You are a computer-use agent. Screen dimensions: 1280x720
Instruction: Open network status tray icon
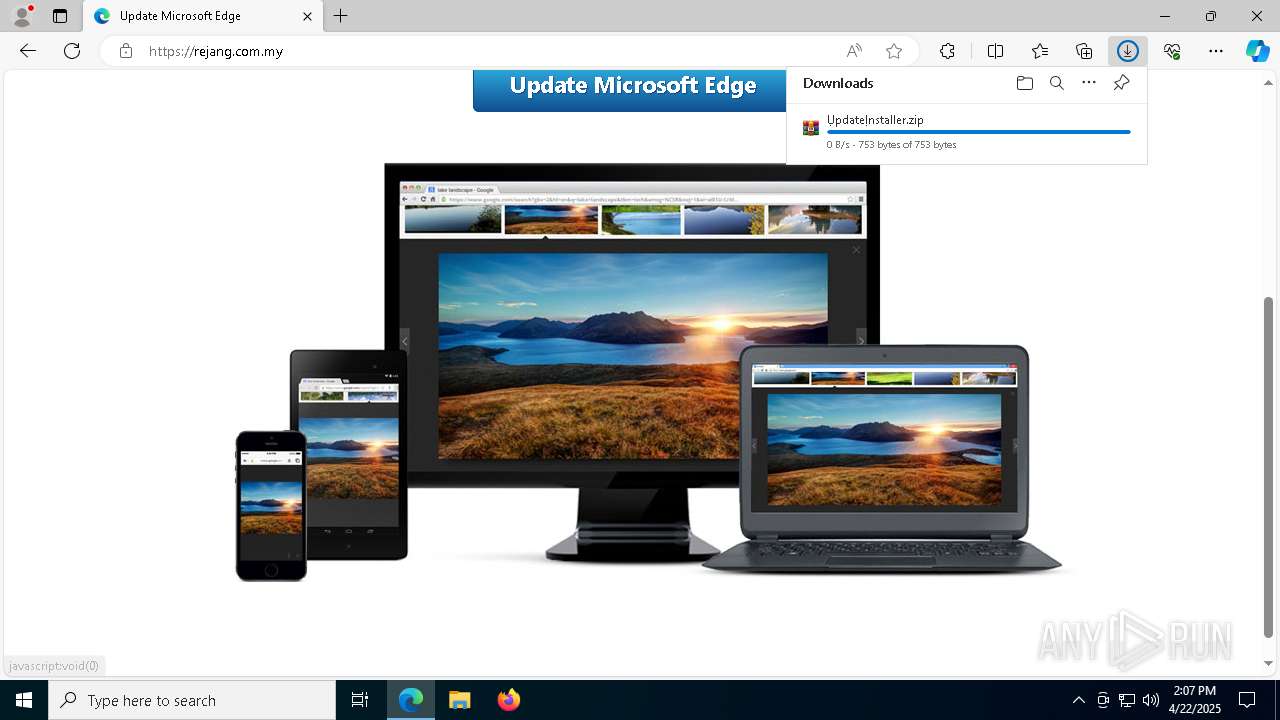[1127, 700]
